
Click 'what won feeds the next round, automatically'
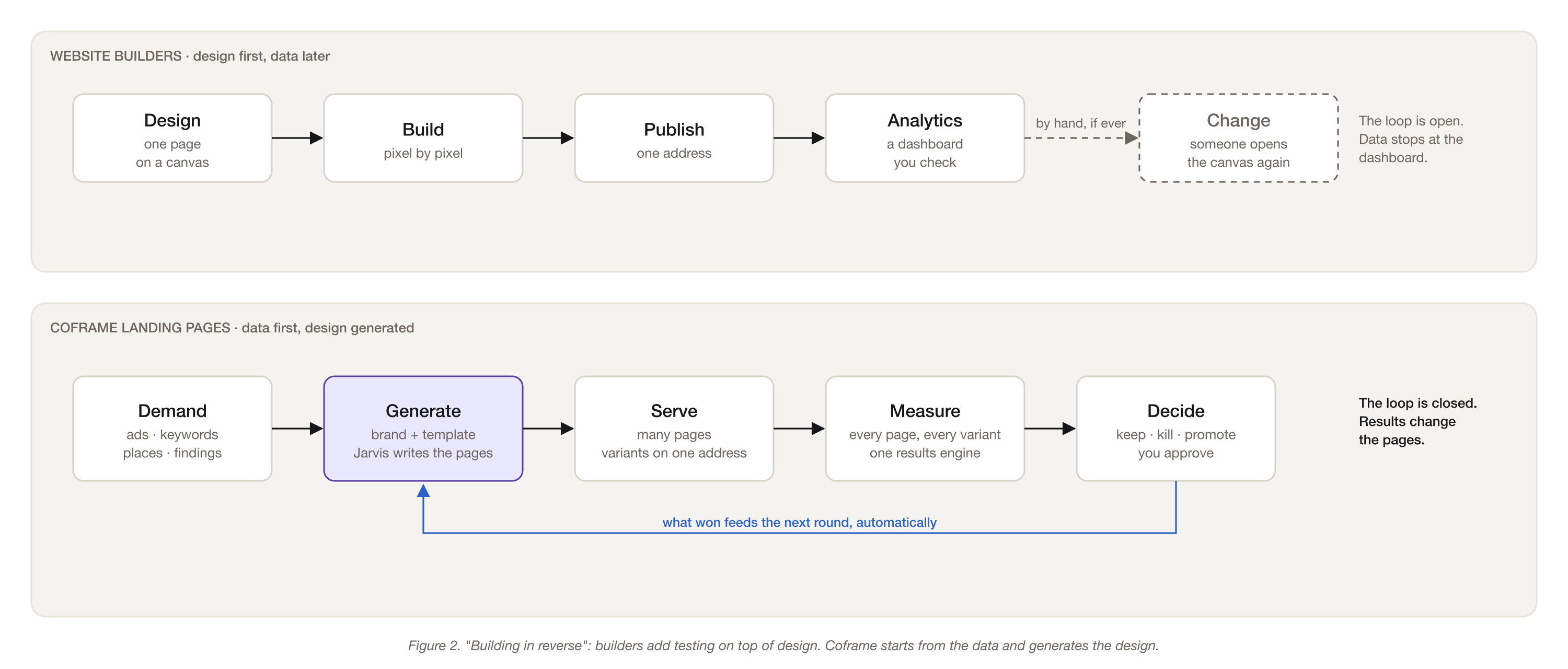tap(799, 522)
